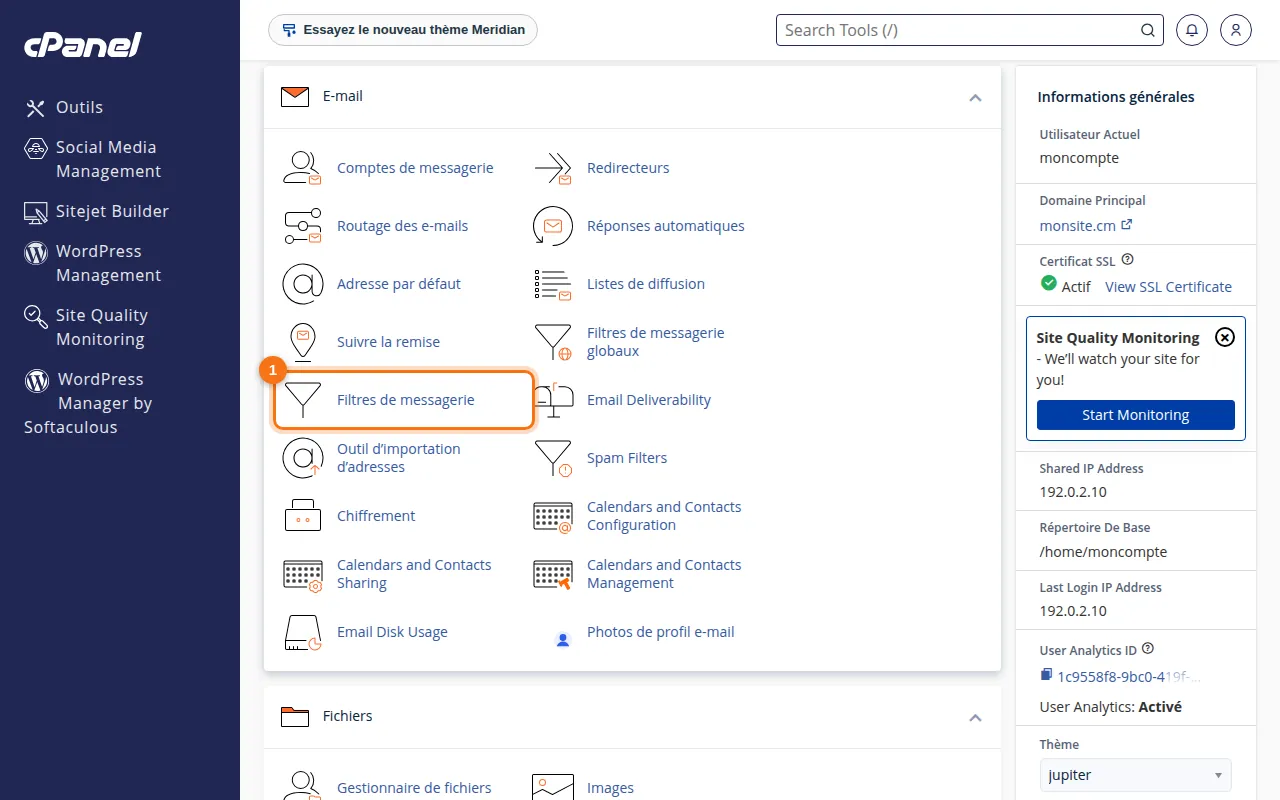The image size is (1280, 800).
Task: Click the Suivre la remise pin icon
Action: coord(302,342)
